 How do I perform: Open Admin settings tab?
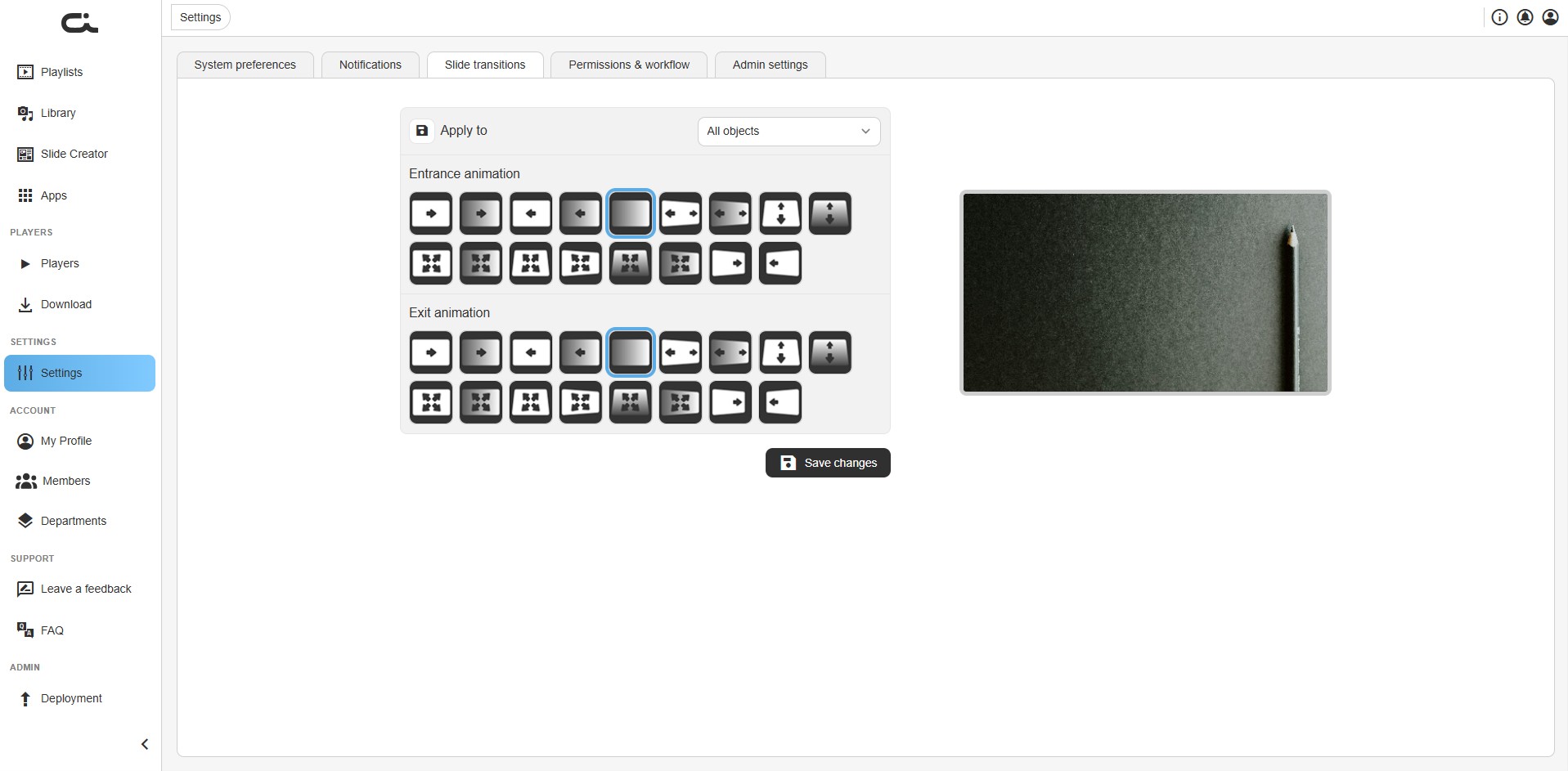coord(771,65)
